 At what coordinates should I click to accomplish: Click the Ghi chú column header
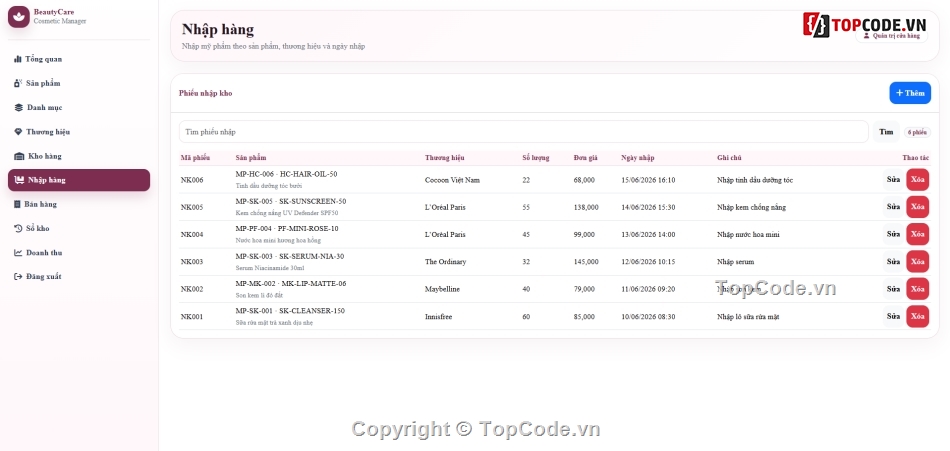click(729, 158)
